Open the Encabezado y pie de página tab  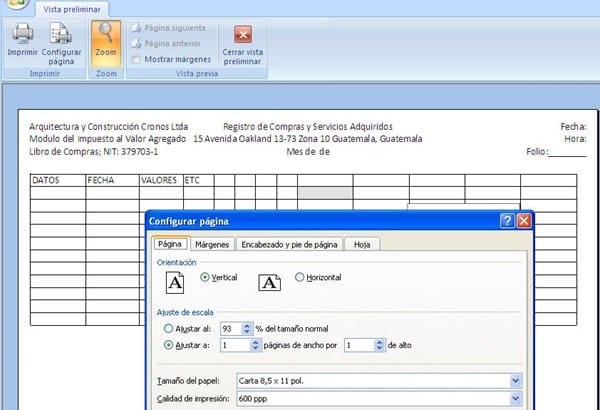pos(289,244)
